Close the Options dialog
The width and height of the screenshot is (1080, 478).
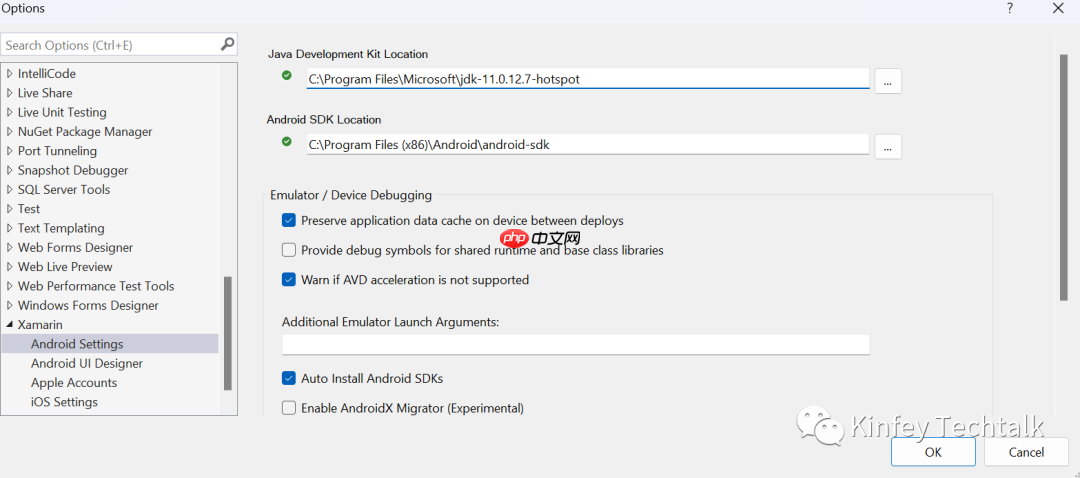pyautogui.click(x=1057, y=8)
